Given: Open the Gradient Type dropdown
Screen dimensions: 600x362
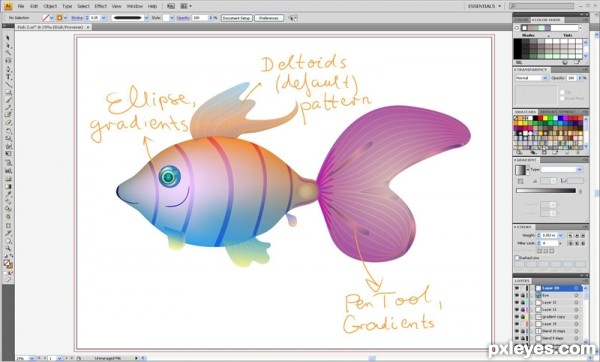Looking at the screenshot, I should coord(561,170).
